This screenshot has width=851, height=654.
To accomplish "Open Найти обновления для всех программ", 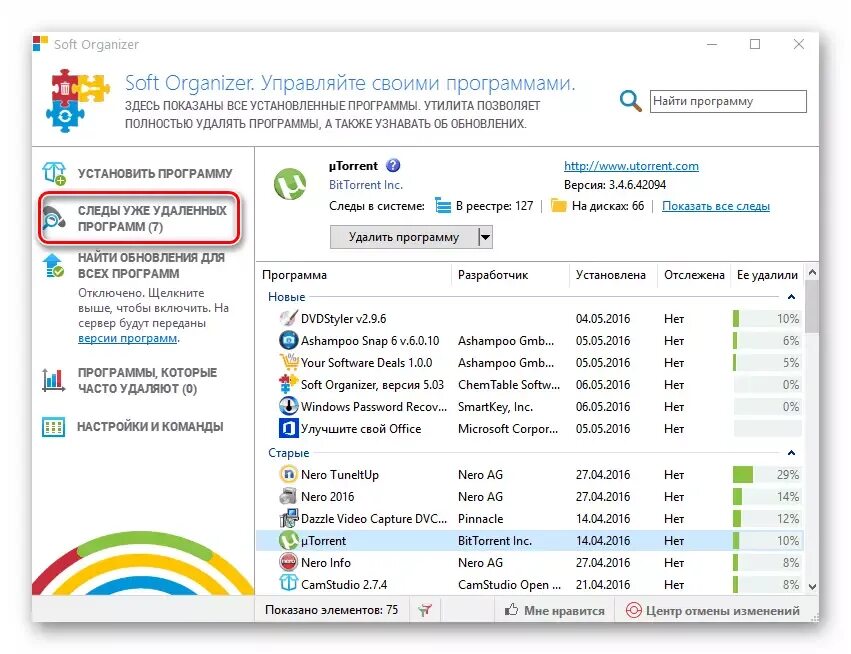I will coord(151,265).
